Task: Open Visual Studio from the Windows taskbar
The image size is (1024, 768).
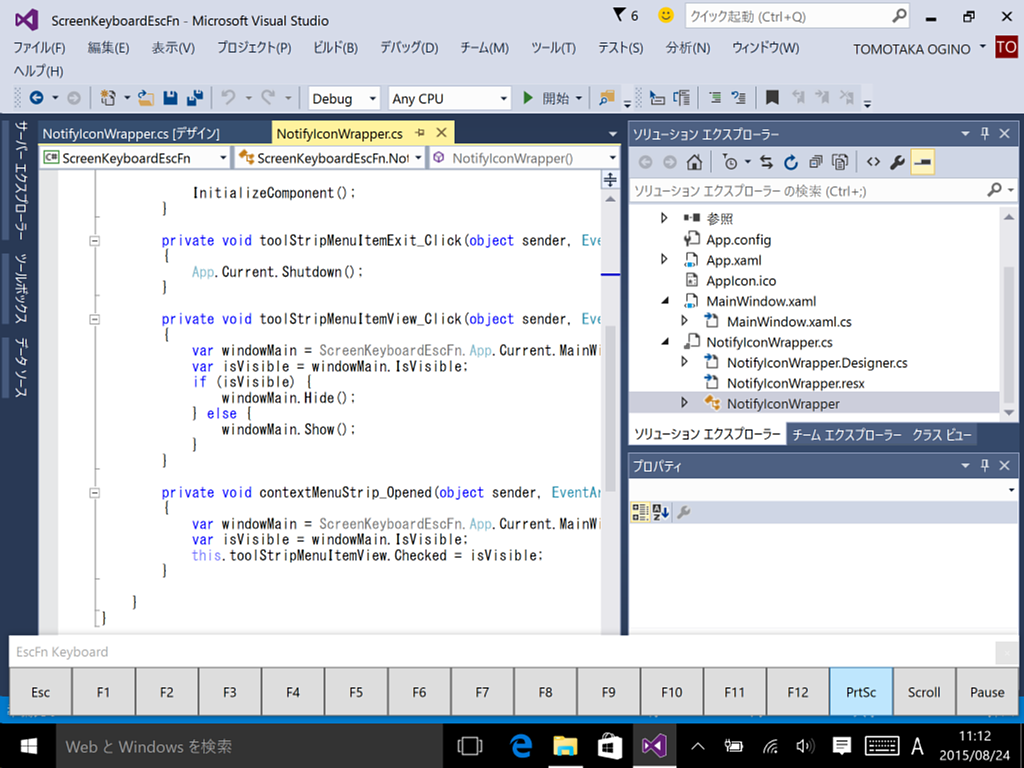Action: (654, 746)
